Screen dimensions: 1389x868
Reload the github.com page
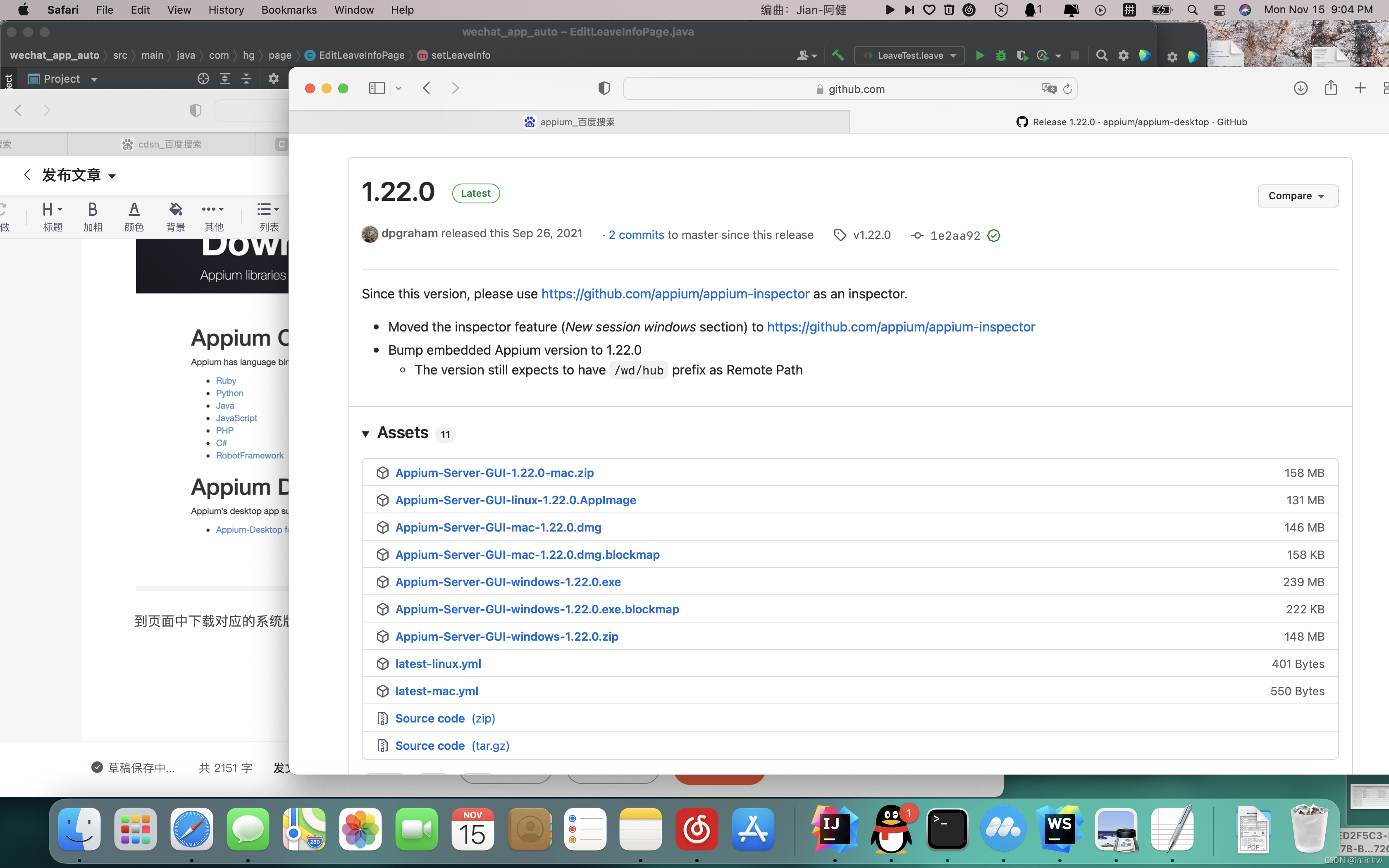click(1067, 89)
